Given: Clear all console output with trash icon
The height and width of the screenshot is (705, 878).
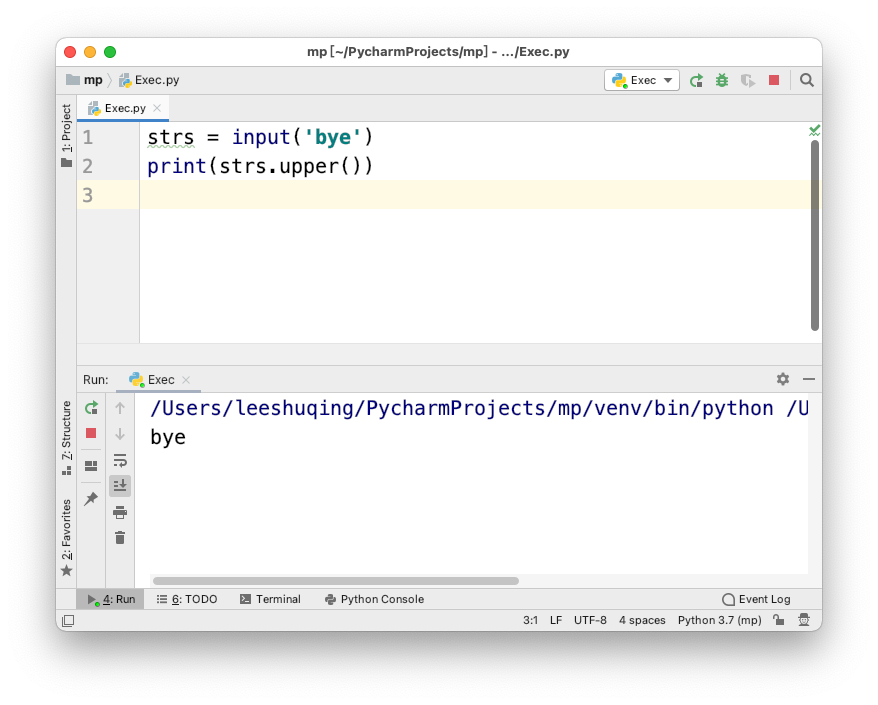Looking at the screenshot, I should click(120, 538).
